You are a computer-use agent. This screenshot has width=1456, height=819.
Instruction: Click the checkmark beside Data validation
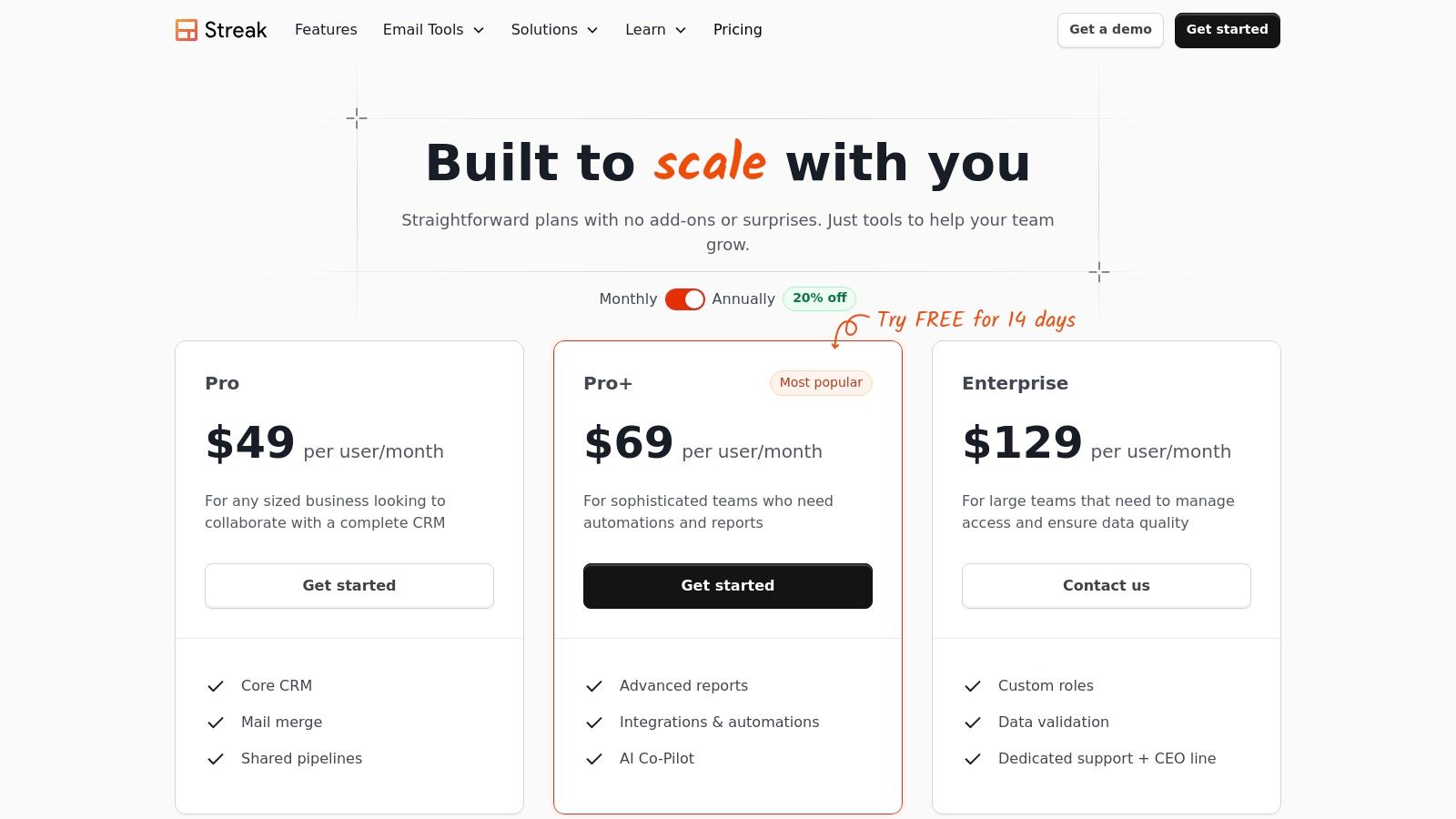(x=973, y=723)
